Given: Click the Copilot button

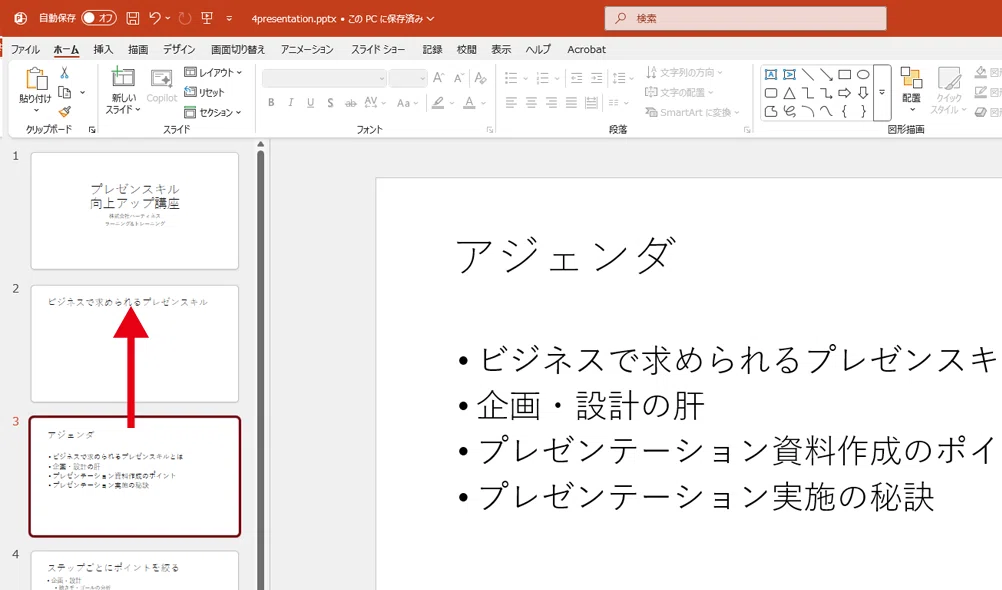Looking at the screenshot, I should point(161,86).
